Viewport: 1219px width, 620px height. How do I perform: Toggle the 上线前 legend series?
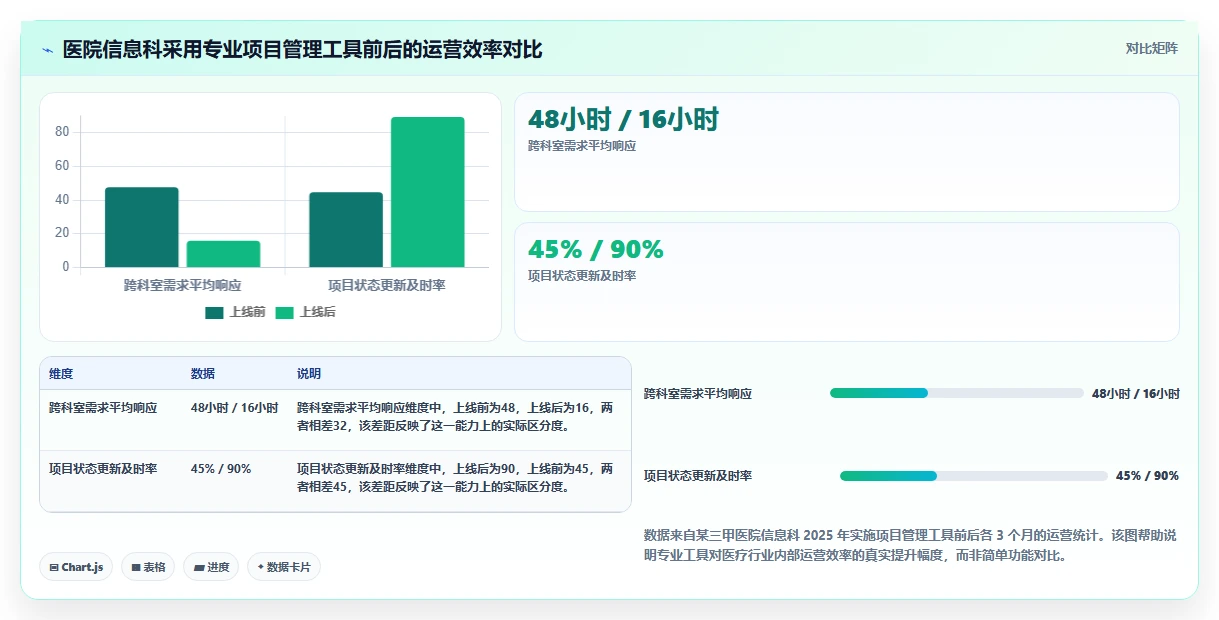click(x=235, y=312)
